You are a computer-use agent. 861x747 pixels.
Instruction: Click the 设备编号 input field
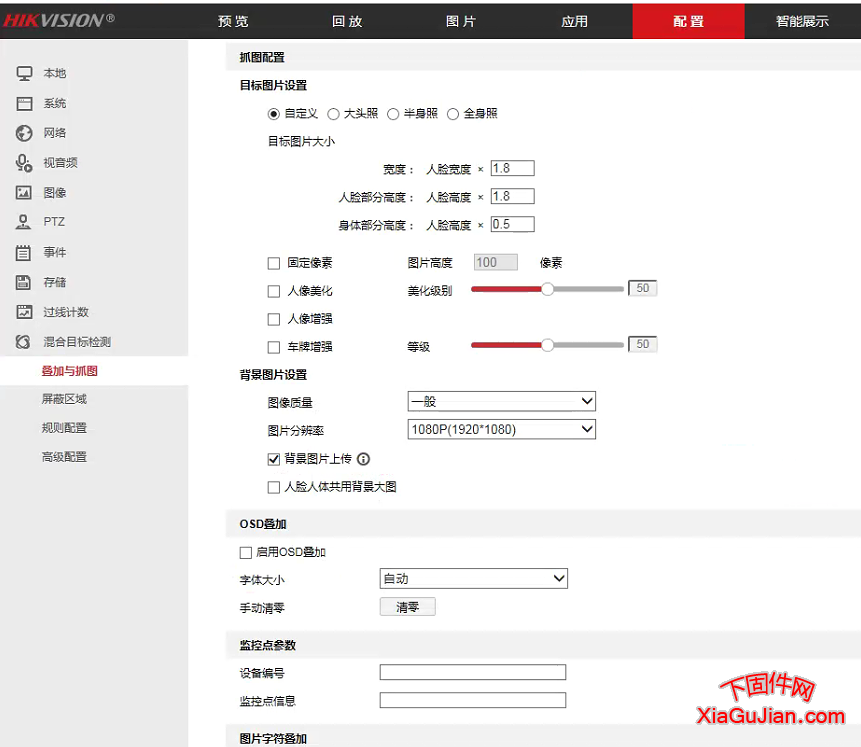pyautogui.click(x=472, y=672)
